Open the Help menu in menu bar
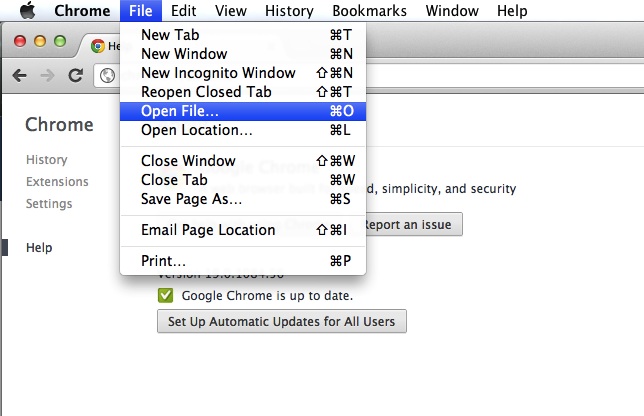 [x=512, y=11]
